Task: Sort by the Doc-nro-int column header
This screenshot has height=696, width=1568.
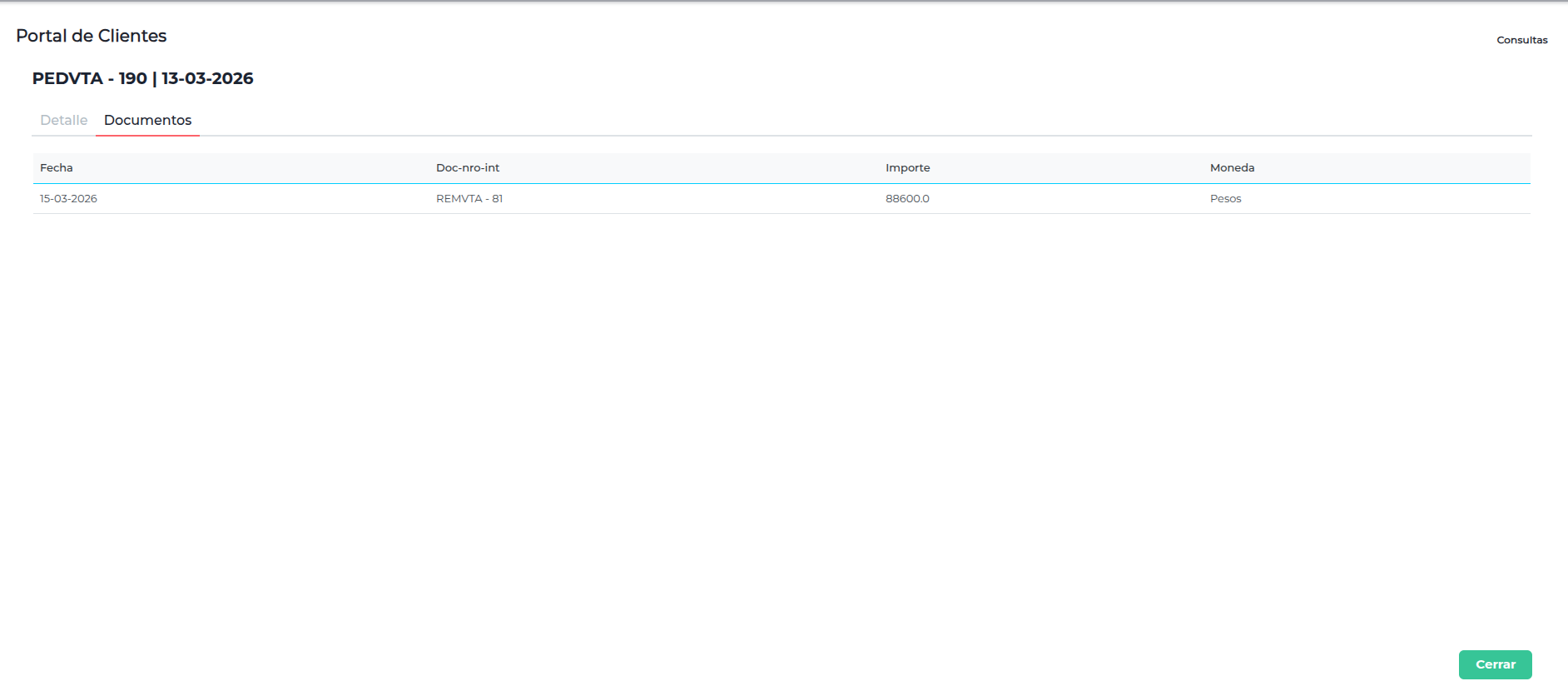Action: 467,167
